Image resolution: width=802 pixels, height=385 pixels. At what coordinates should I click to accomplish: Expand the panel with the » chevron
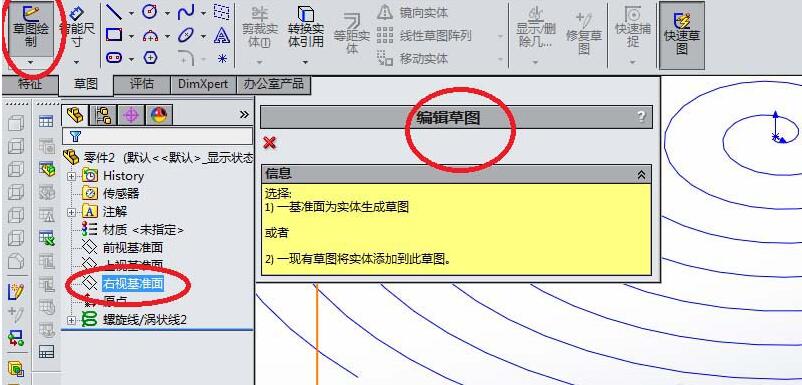(244, 115)
